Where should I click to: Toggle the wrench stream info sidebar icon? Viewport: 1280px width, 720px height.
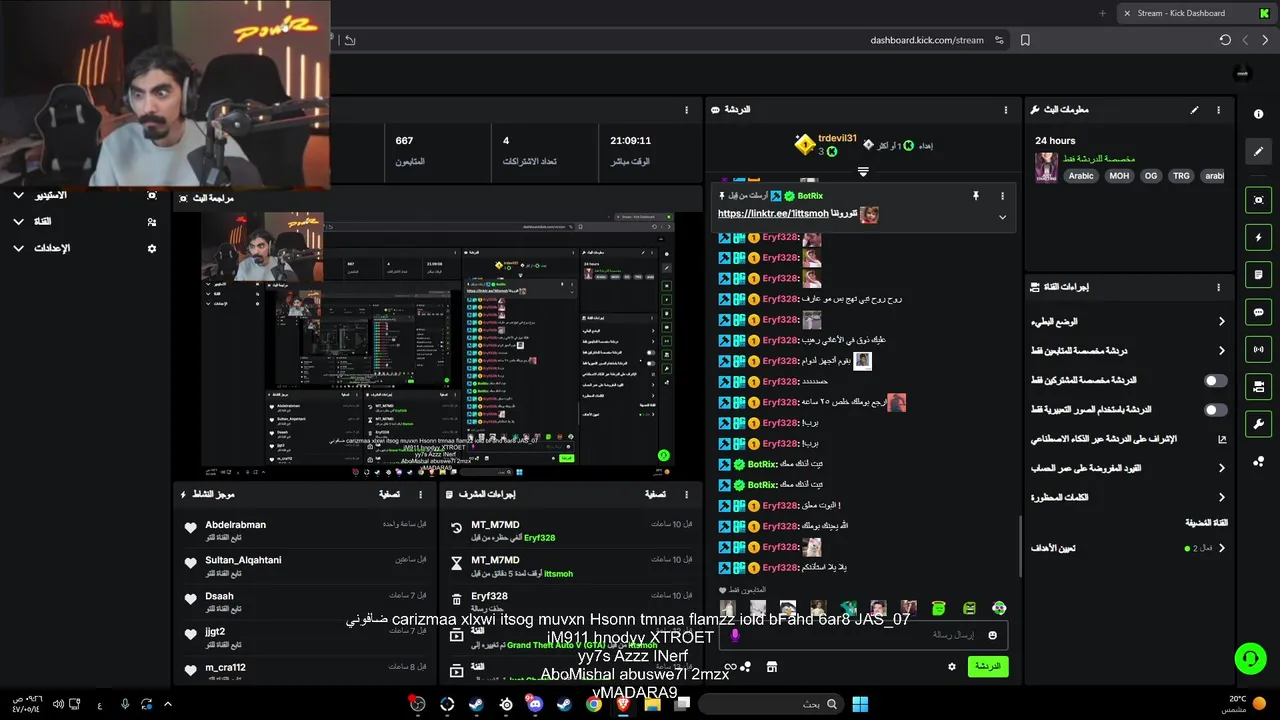1258,423
